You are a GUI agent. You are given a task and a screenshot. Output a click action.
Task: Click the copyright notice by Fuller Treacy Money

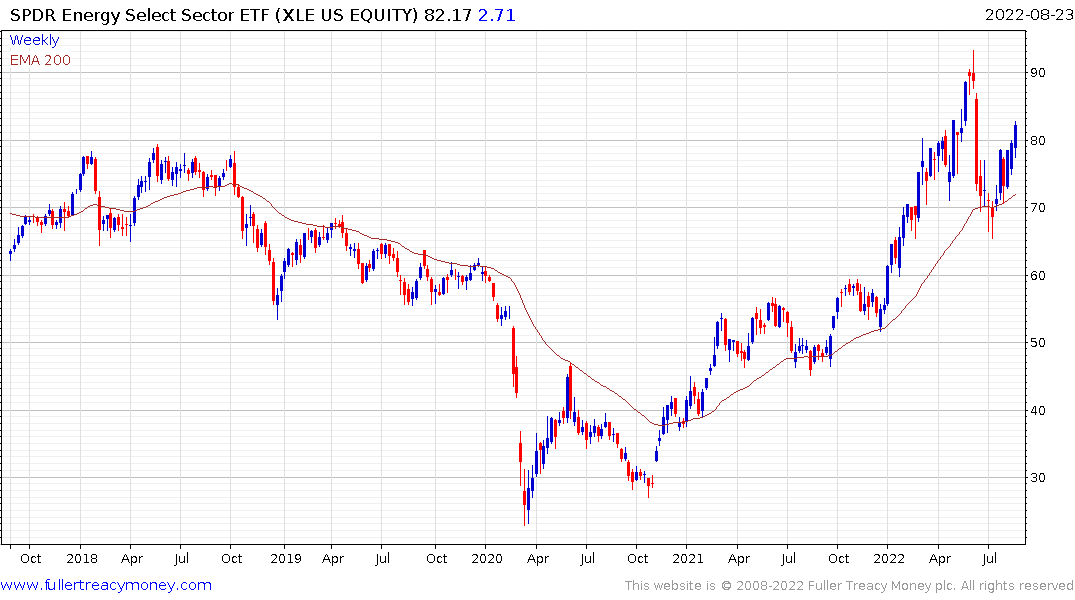(849, 586)
